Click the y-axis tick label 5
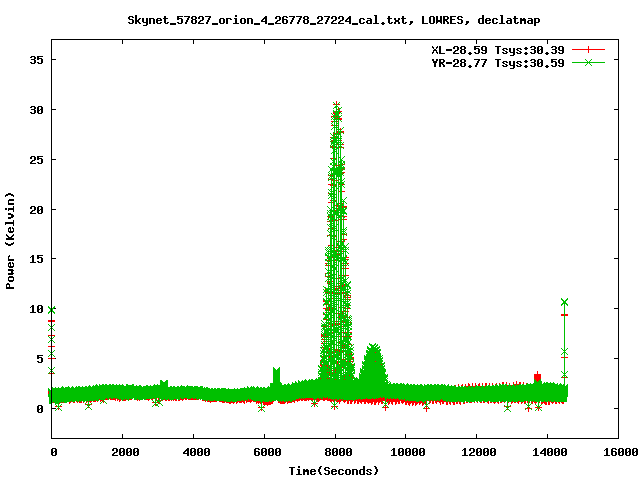Image resolution: width=640 pixels, height=480 pixels. pyautogui.click(x=40, y=359)
